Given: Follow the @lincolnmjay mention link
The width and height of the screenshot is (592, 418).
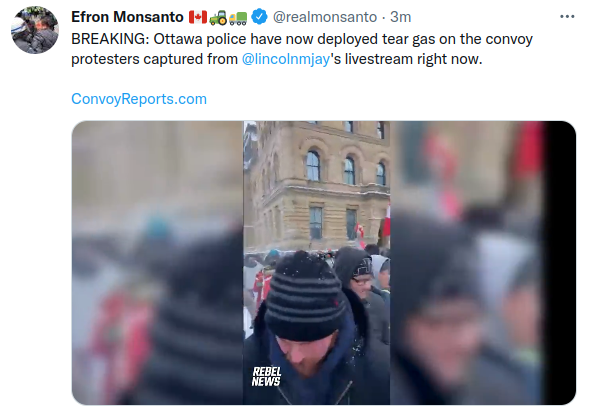Looking at the screenshot, I should tap(286, 59).
